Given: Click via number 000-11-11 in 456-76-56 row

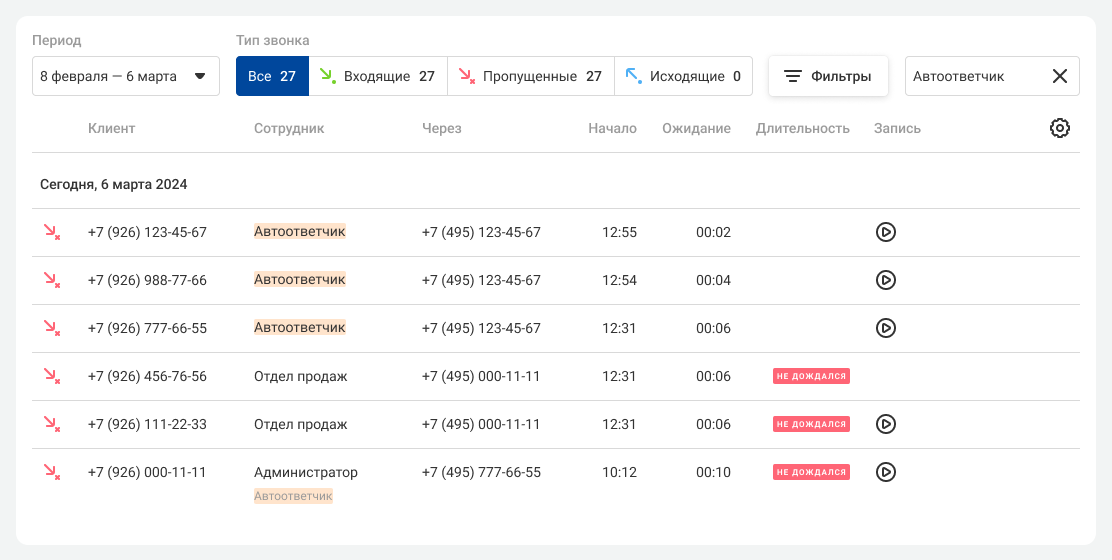Looking at the screenshot, I should pos(481,376).
